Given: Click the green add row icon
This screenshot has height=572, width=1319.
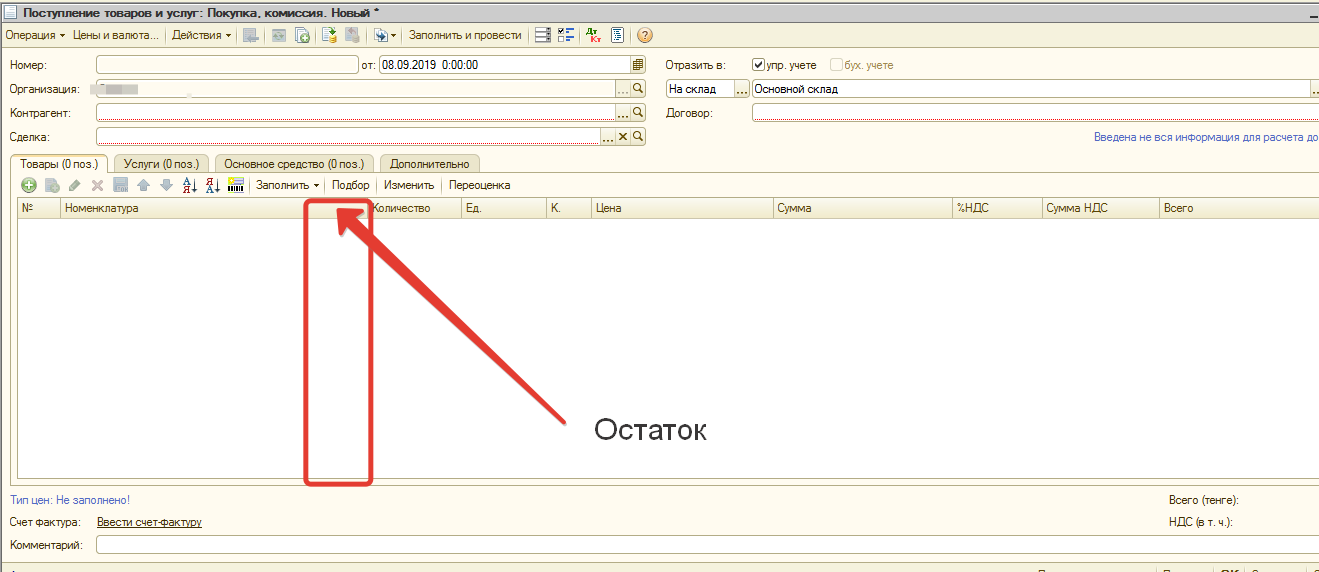Looking at the screenshot, I should point(28,185).
